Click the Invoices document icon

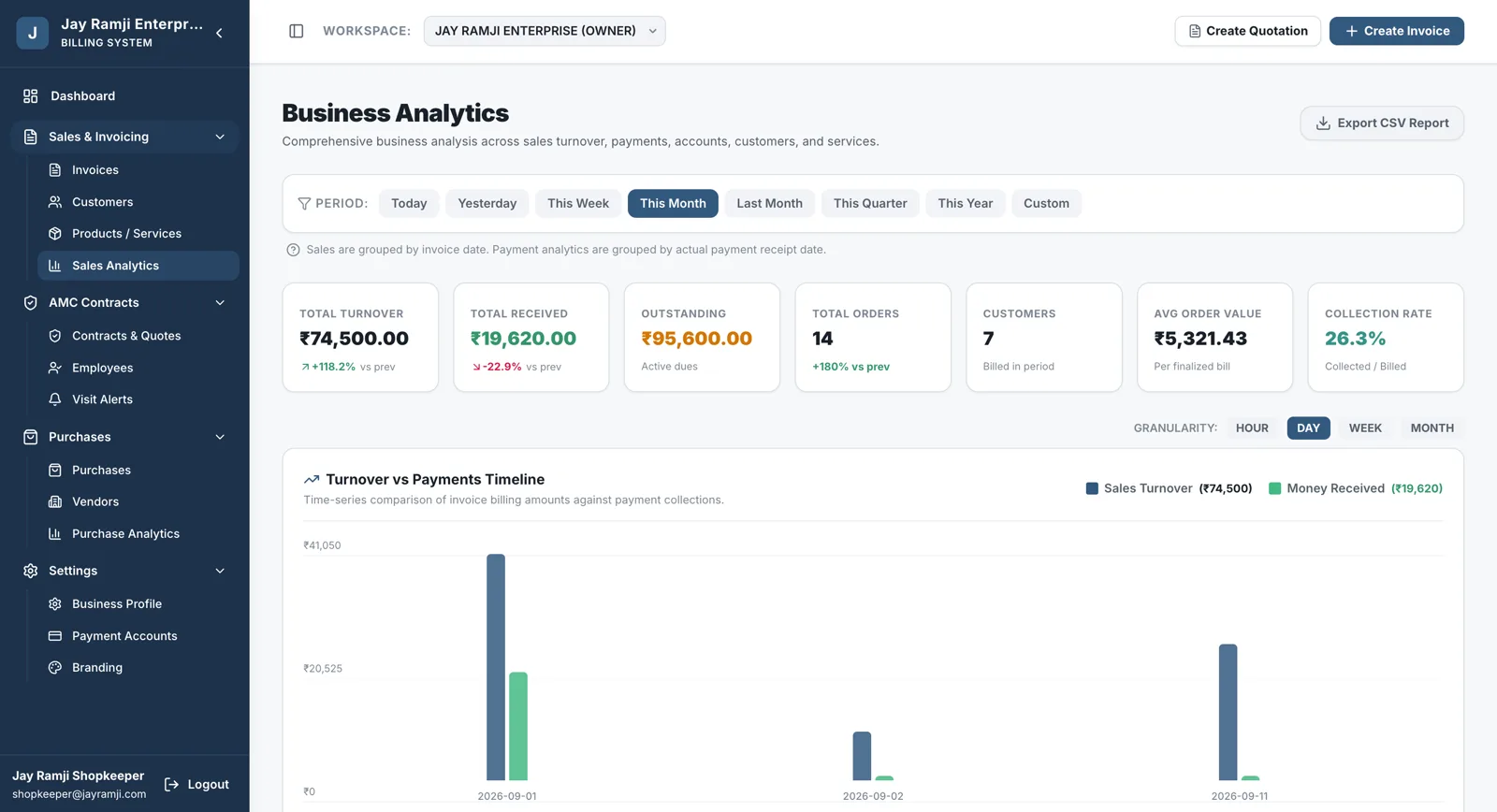55,170
